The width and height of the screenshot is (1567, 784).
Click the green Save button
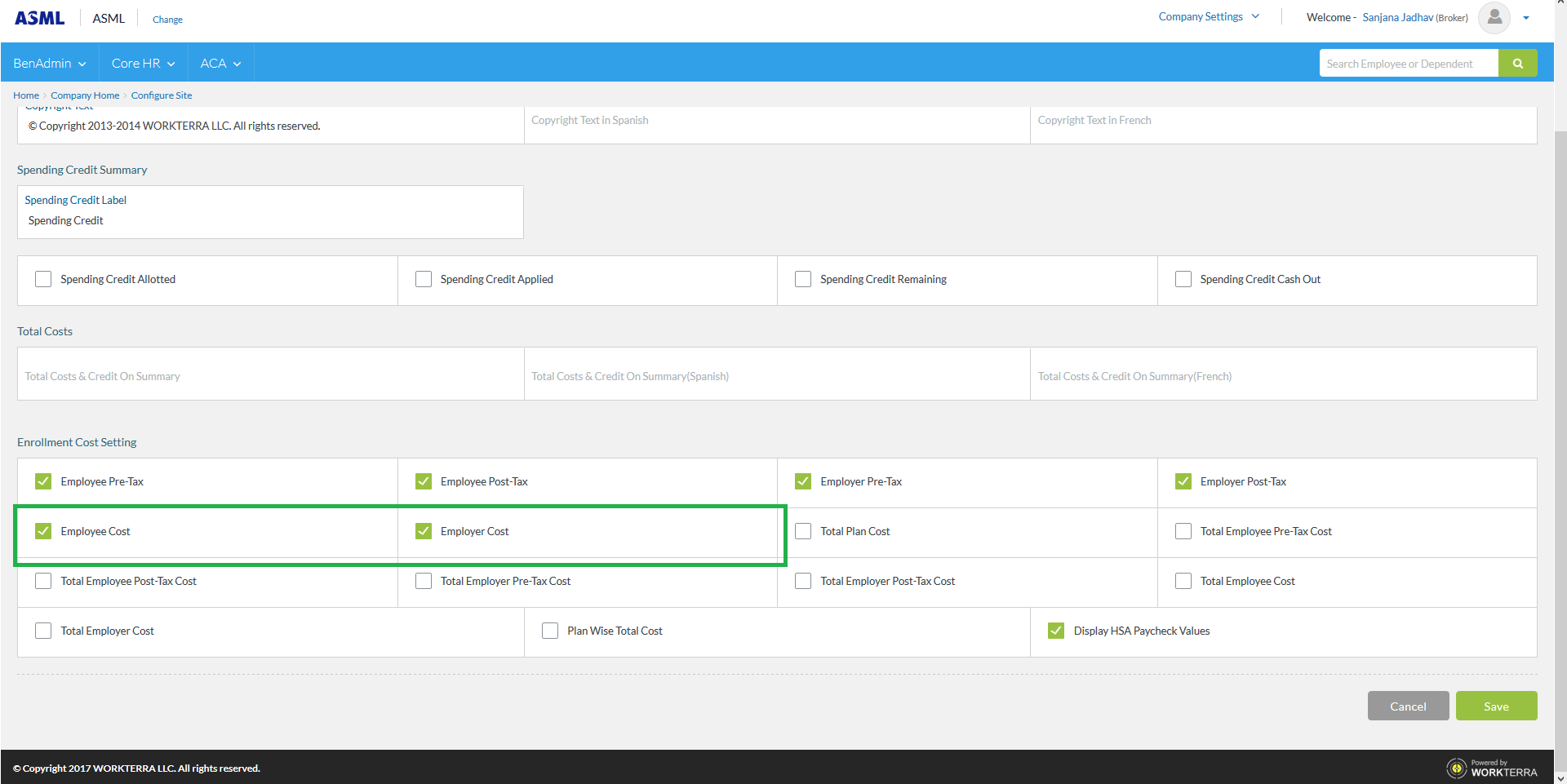point(1496,706)
